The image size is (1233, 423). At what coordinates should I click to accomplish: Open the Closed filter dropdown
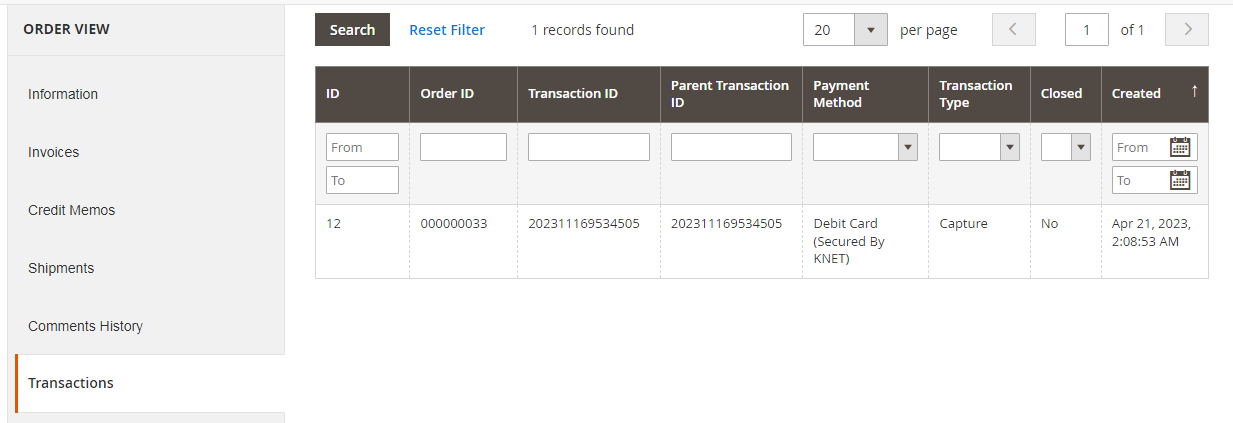coord(1065,147)
